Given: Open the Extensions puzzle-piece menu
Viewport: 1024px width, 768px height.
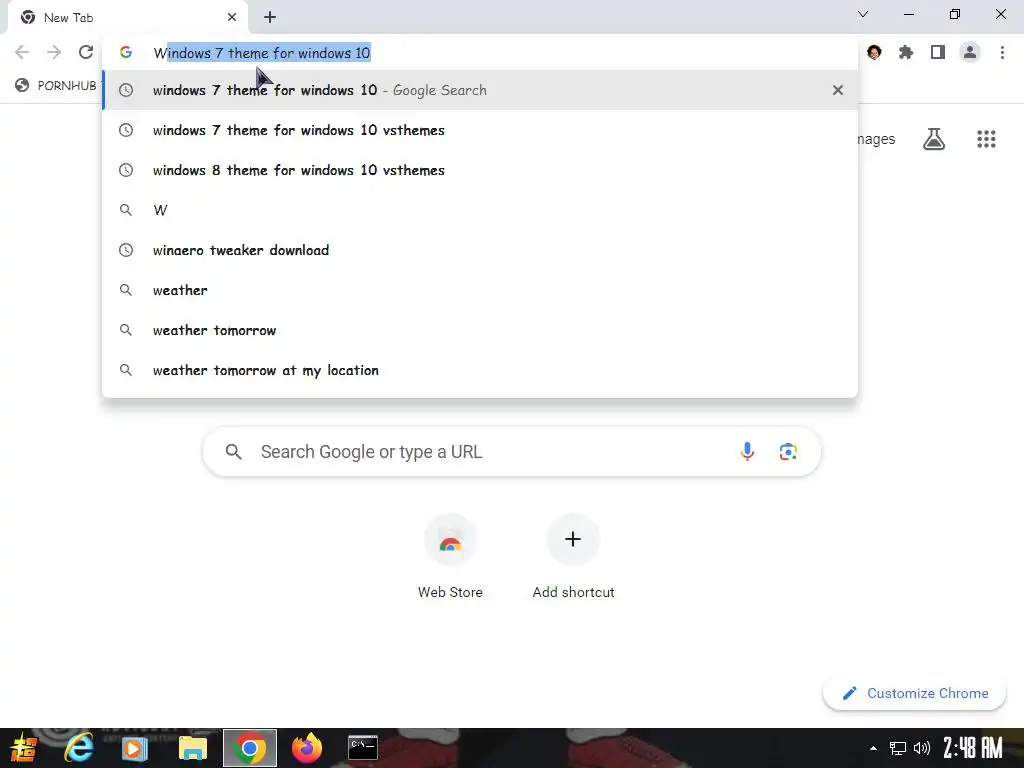Looking at the screenshot, I should tap(905, 52).
